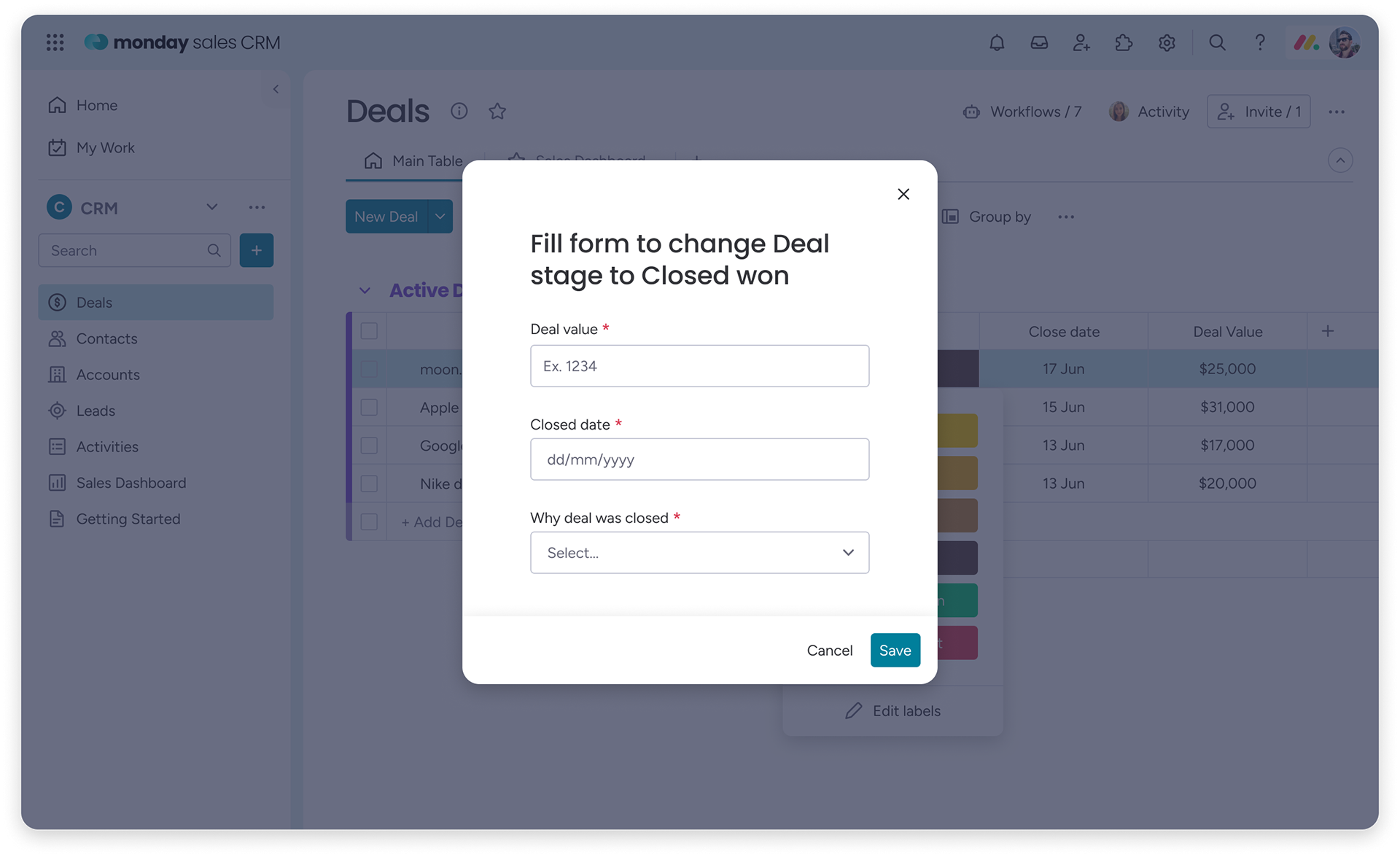Check the Nike deal row checkbox
This screenshot has height=857, width=1400.
(x=370, y=484)
